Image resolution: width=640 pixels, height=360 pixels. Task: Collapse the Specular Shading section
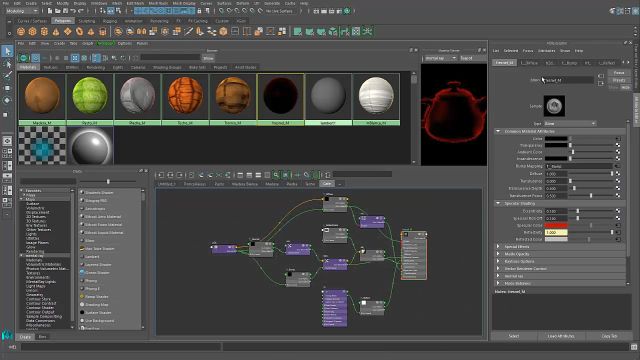[498, 203]
